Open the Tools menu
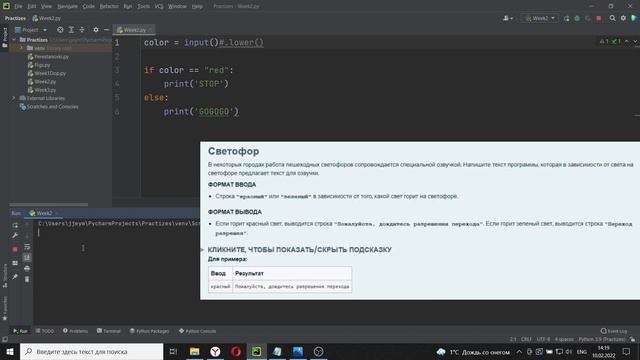640x360 pixels. point(143,6)
